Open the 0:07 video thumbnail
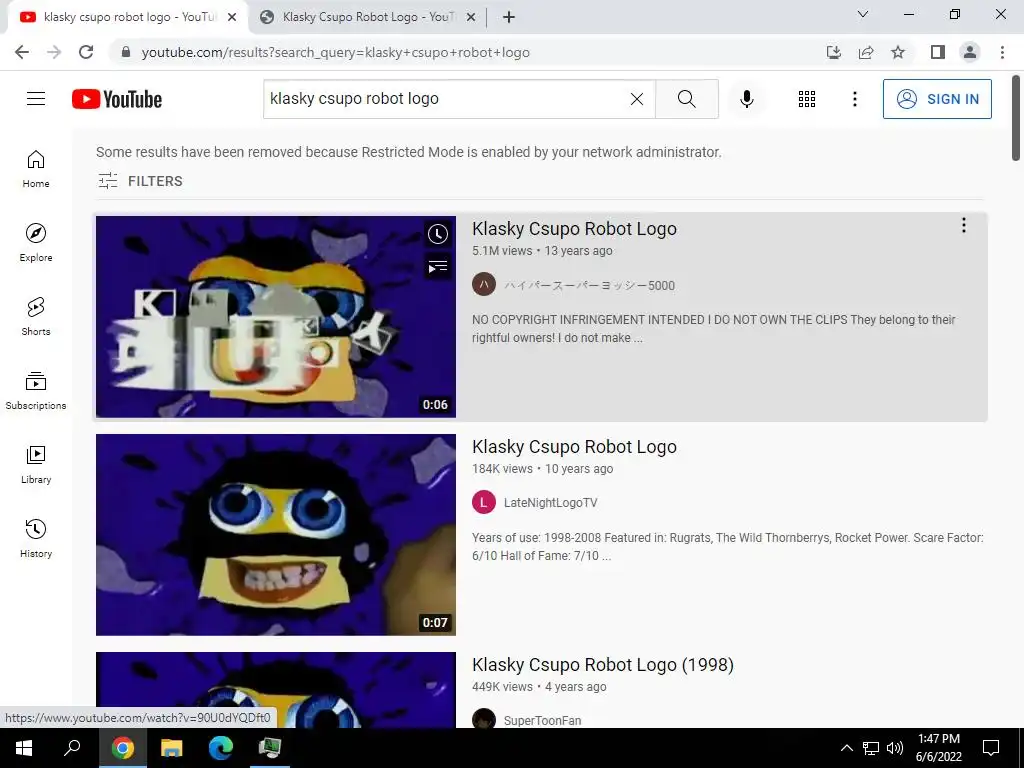 tap(276, 535)
